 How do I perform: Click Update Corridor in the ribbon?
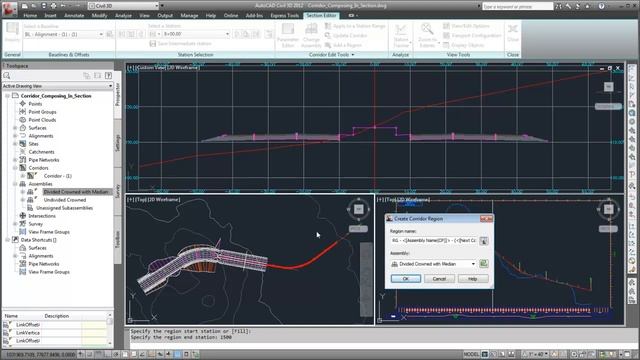(x=346, y=36)
